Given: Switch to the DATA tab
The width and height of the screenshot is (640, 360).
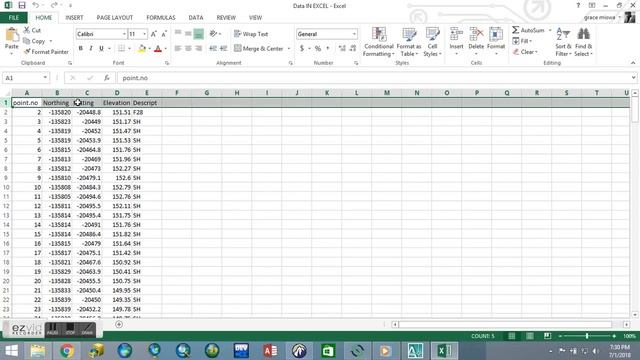Looking at the screenshot, I should [196, 18].
